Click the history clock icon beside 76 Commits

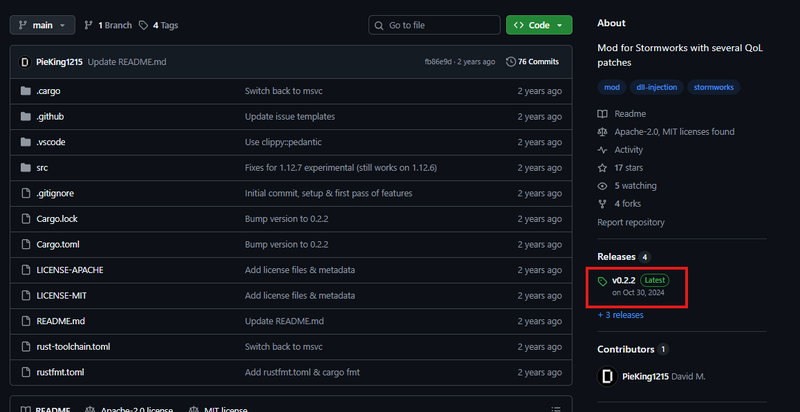pyautogui.click(x=511, y=62)
